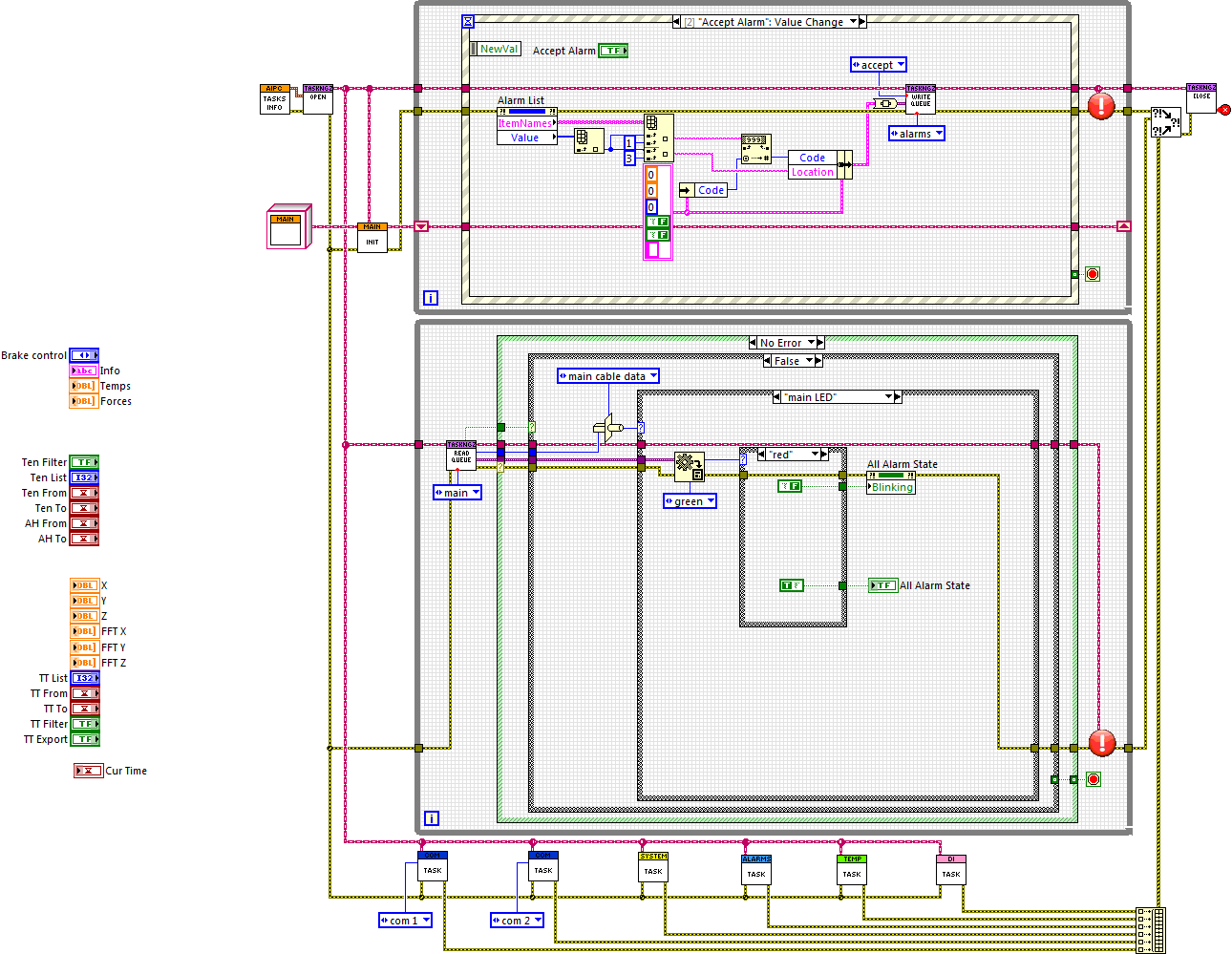Click the Variant To Data node below main cable data

(x=606, y=429)
